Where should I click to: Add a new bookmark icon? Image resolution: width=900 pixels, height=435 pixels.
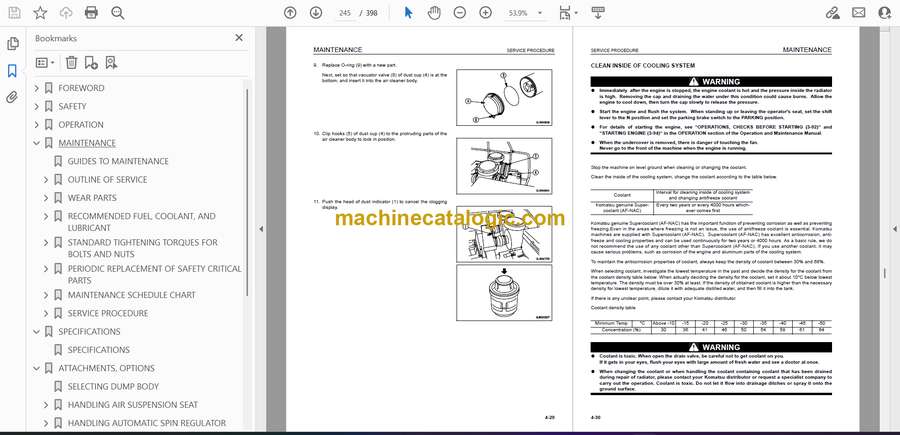point(91,63)
